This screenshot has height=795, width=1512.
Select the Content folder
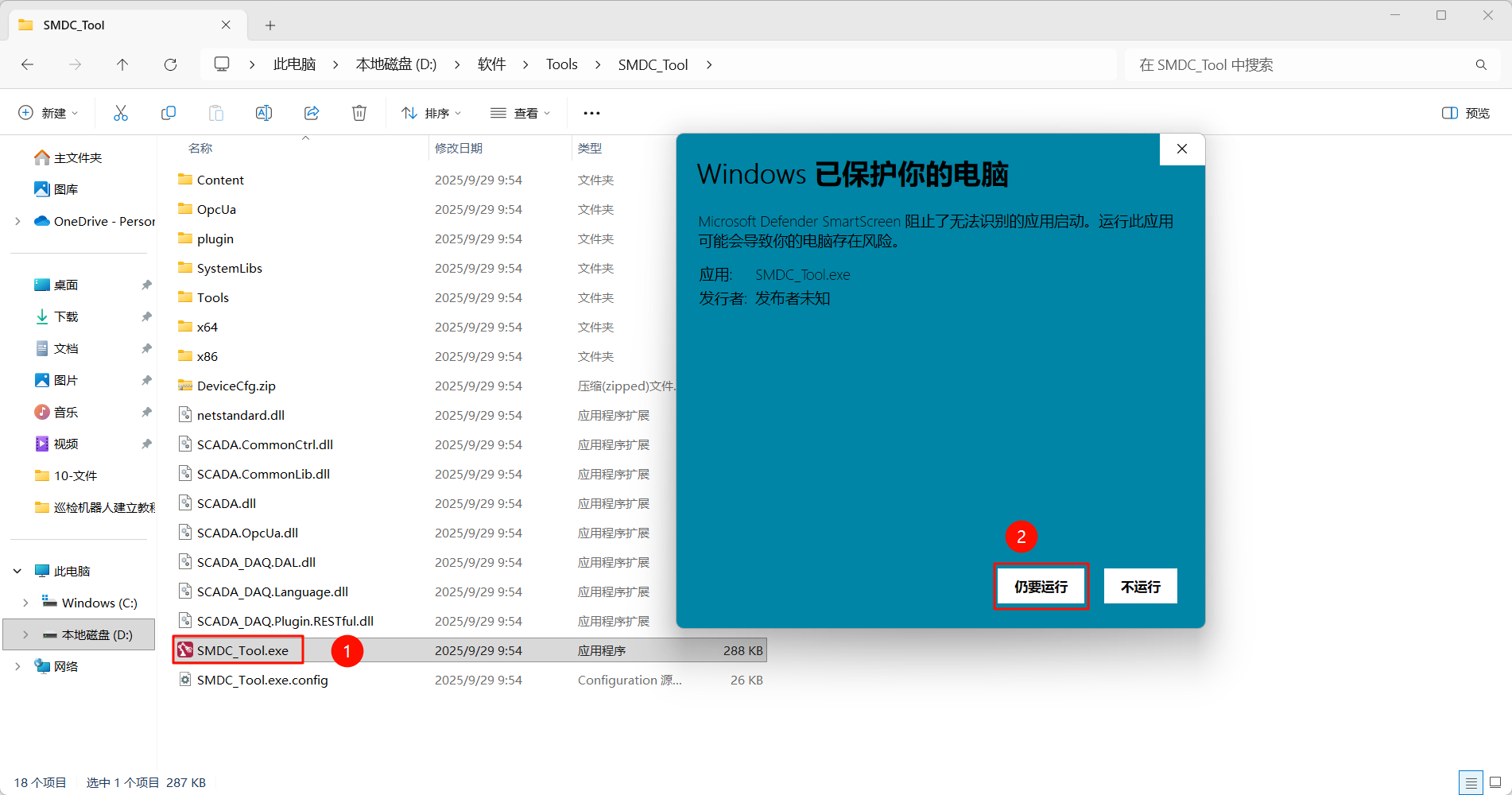220,180
